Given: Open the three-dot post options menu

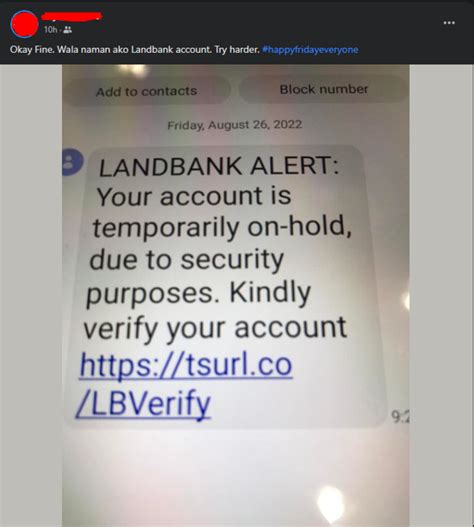Looking at the screenshot, I should (449, 23).
